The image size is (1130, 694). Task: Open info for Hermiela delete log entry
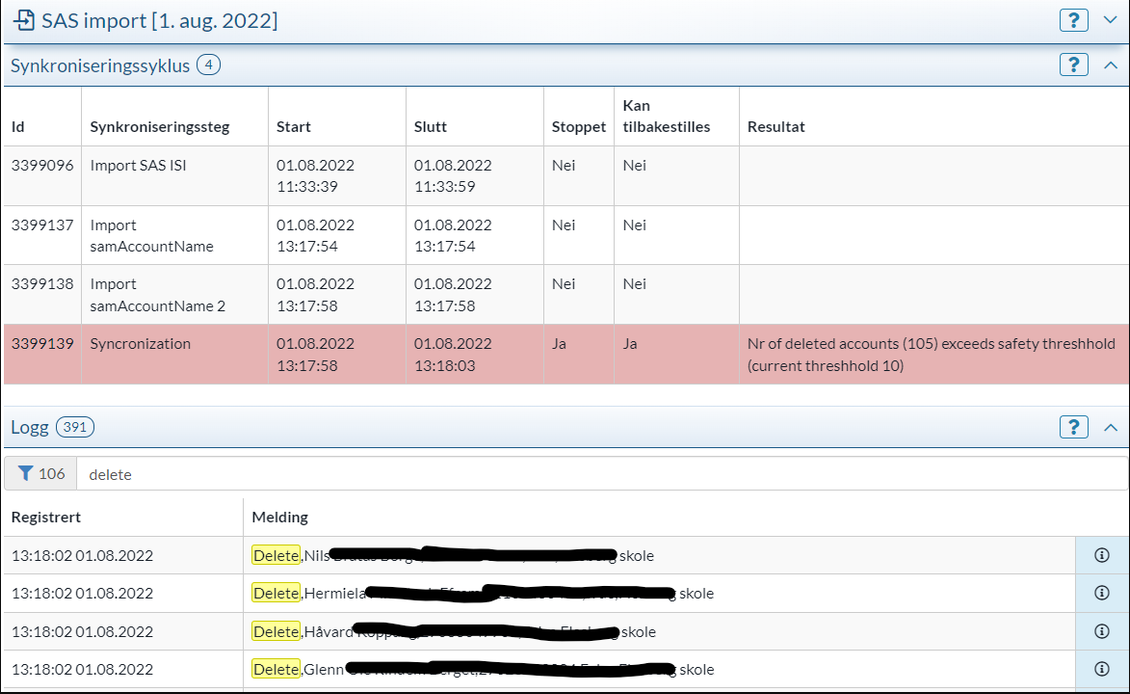click(x=1102, y=593)
